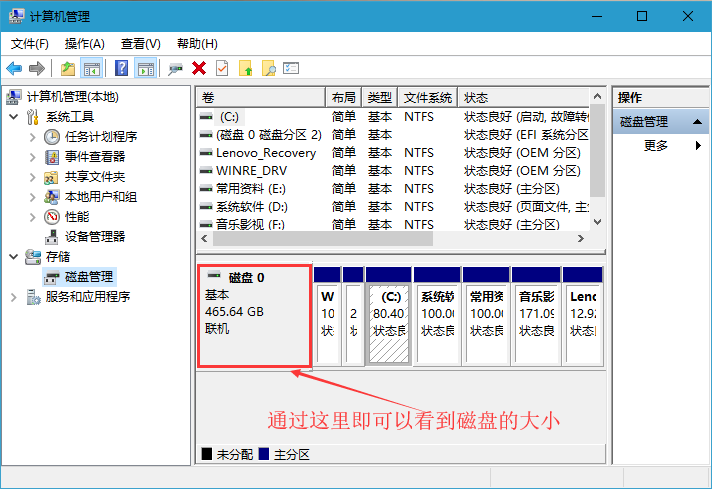Select the Lenovo_Recovery volume row

click(x=393, y=153)
